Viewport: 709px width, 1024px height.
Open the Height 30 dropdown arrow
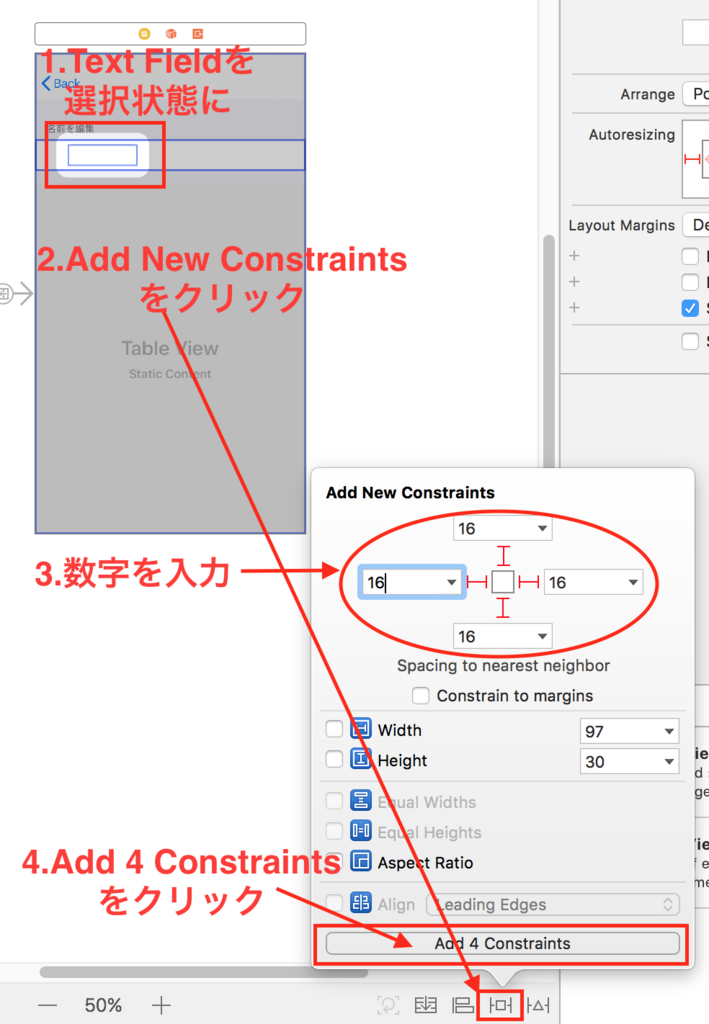(x=669, y=761)
